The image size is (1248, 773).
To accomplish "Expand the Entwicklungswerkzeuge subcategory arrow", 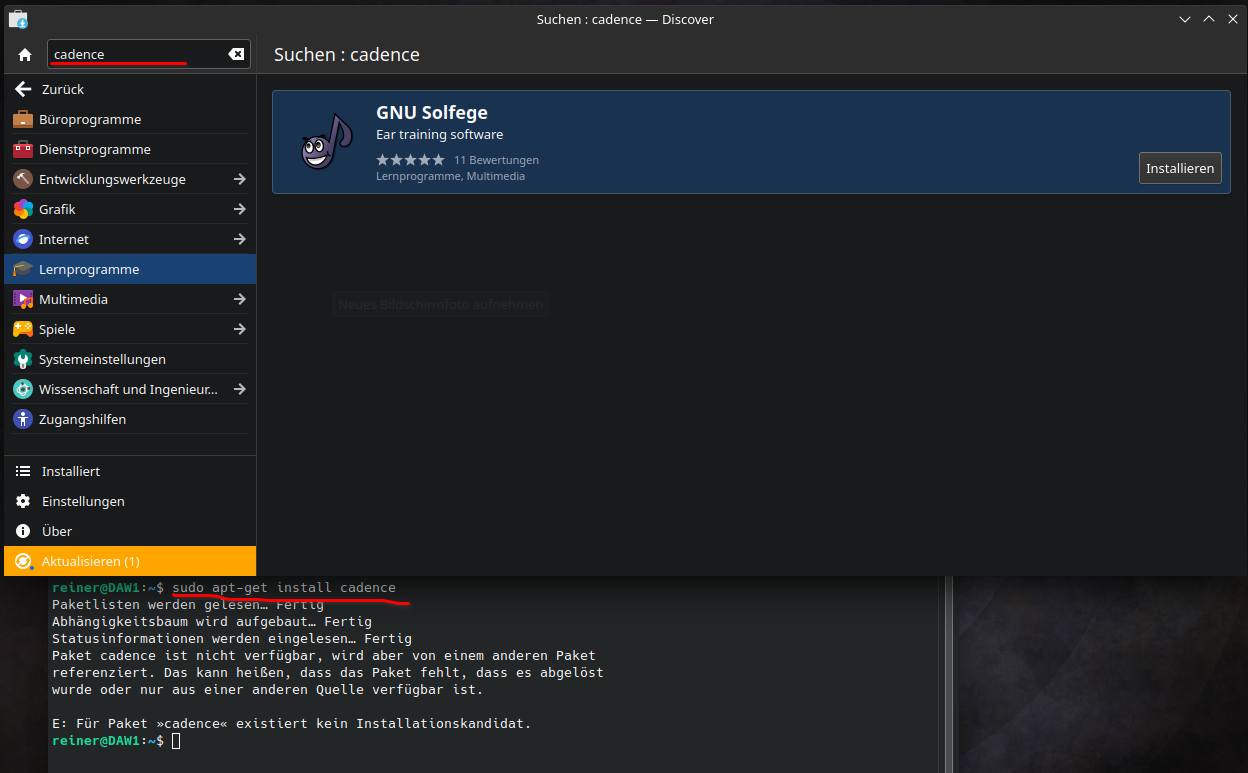I will click(240, 179).
